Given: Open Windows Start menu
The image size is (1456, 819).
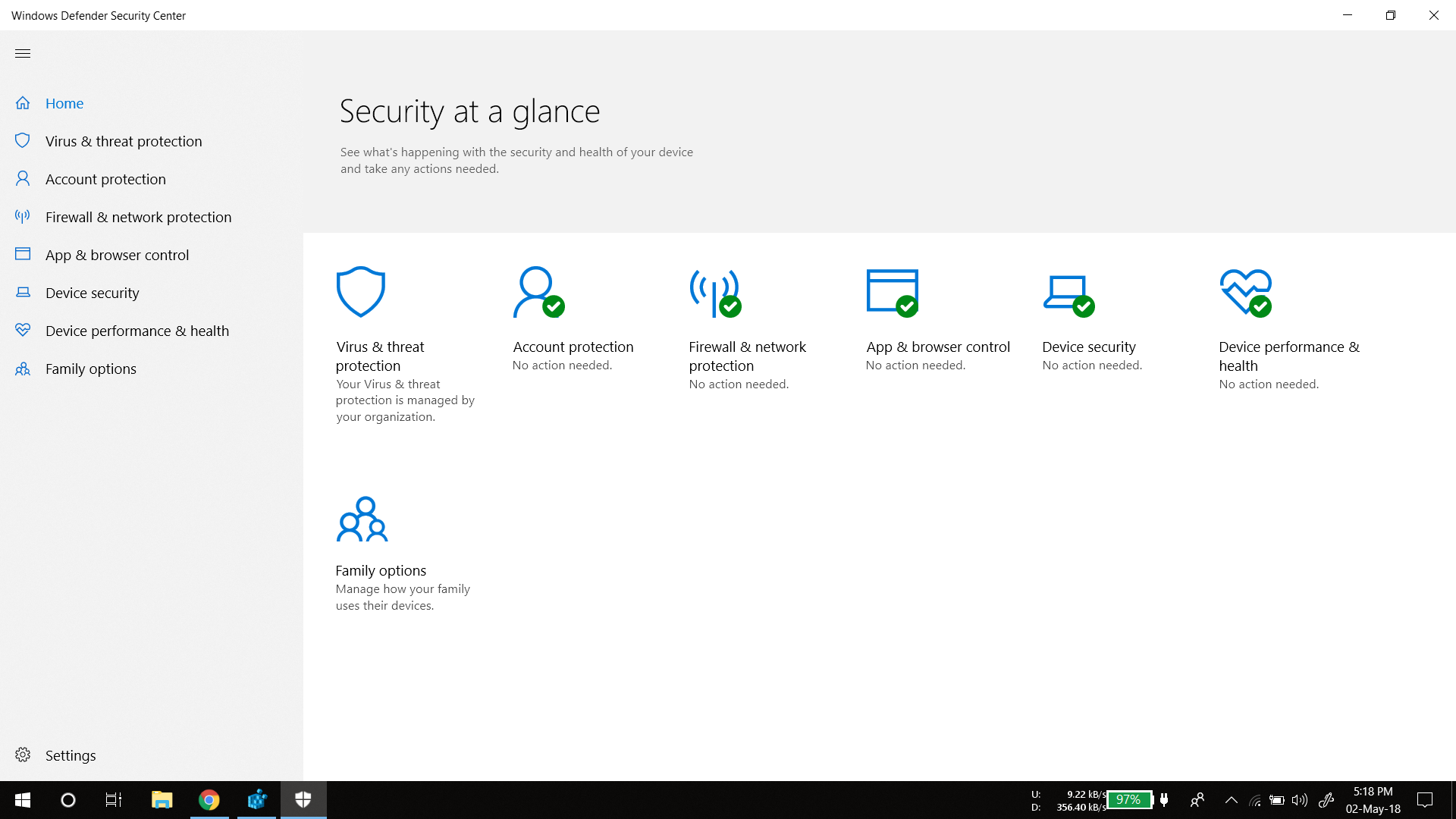Looking at the screenshot, I should (23, 800).
